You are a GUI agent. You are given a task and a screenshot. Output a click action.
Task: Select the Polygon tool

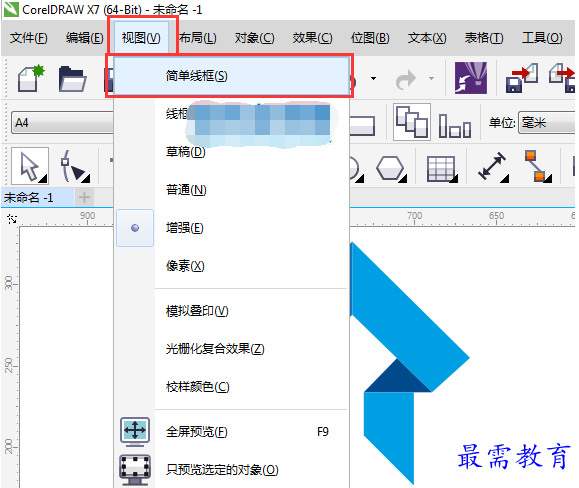391,169
